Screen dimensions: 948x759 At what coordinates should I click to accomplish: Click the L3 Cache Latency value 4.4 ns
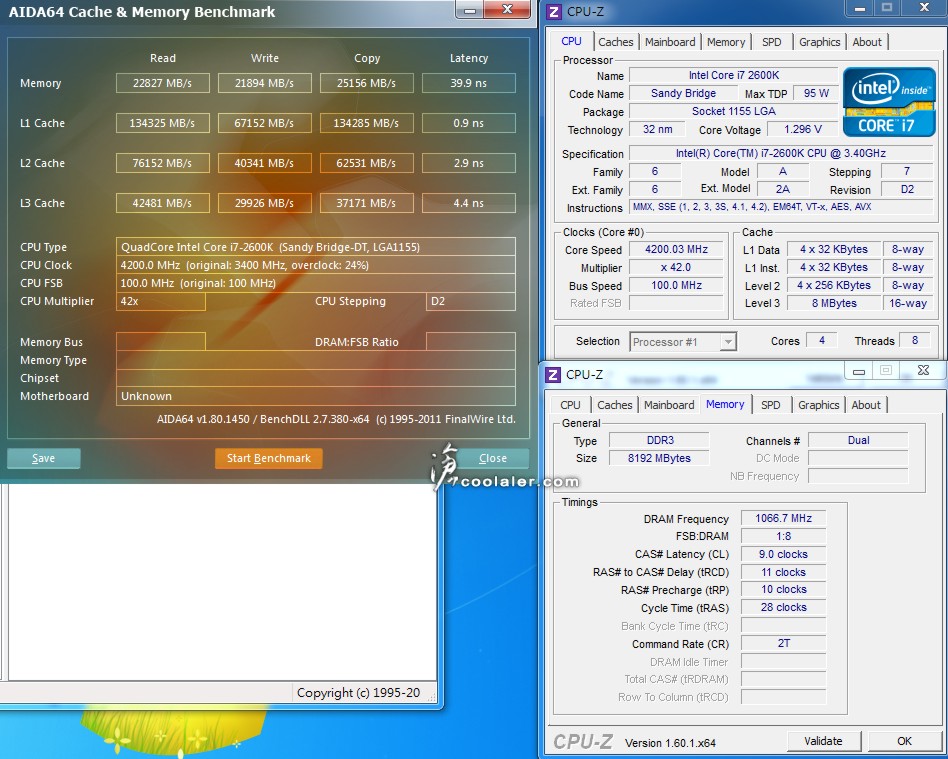[469, 203]
